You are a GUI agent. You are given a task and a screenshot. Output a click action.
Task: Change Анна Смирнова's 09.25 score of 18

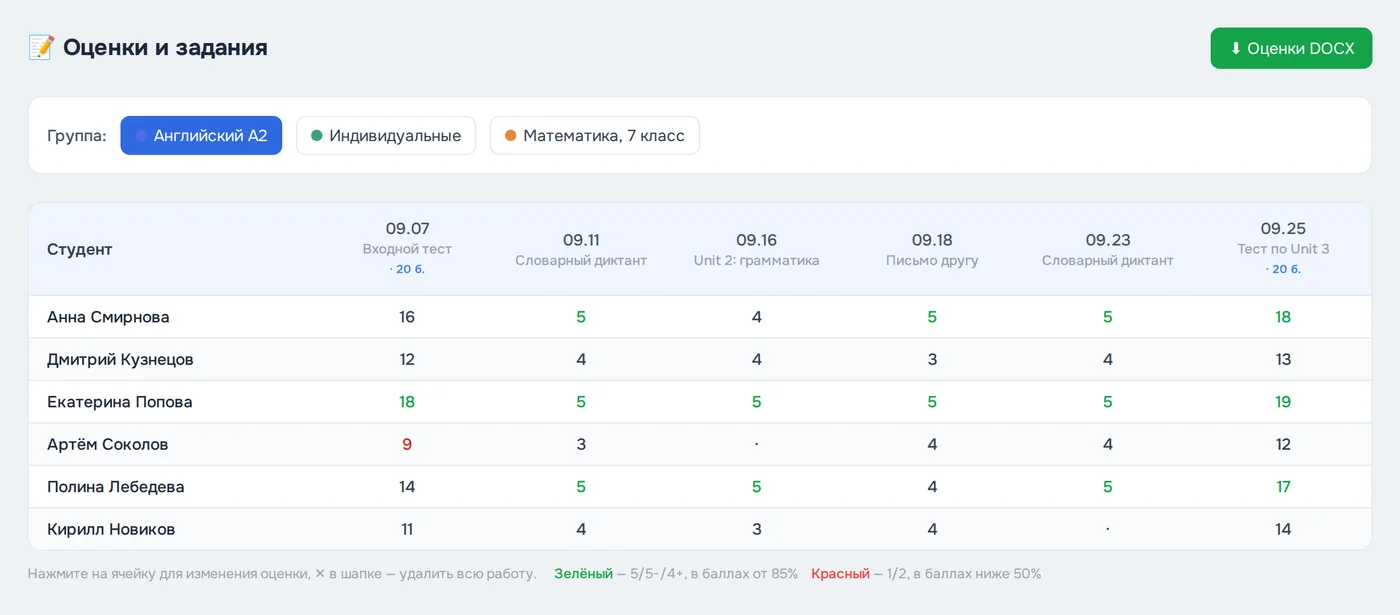(x=1283, y=317)
